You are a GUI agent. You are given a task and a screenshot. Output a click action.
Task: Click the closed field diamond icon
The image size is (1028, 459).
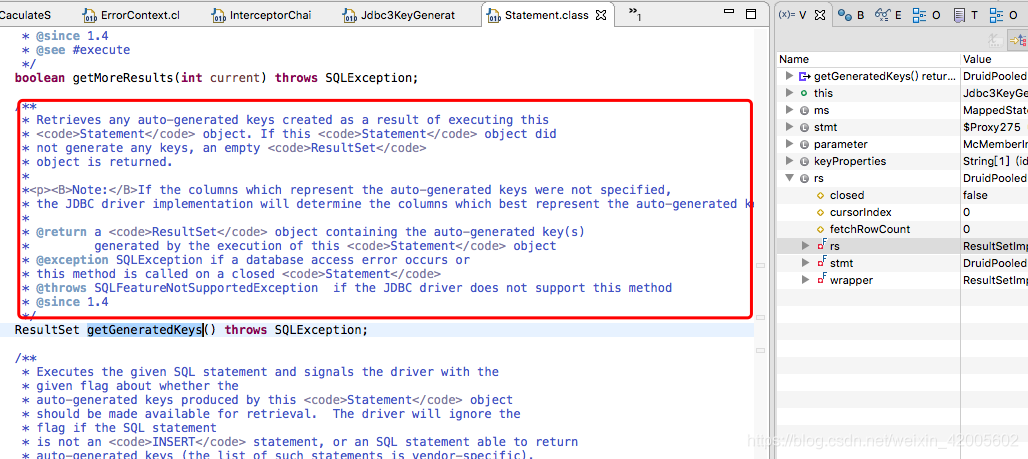pyautogui.click(x=820, y=195)
